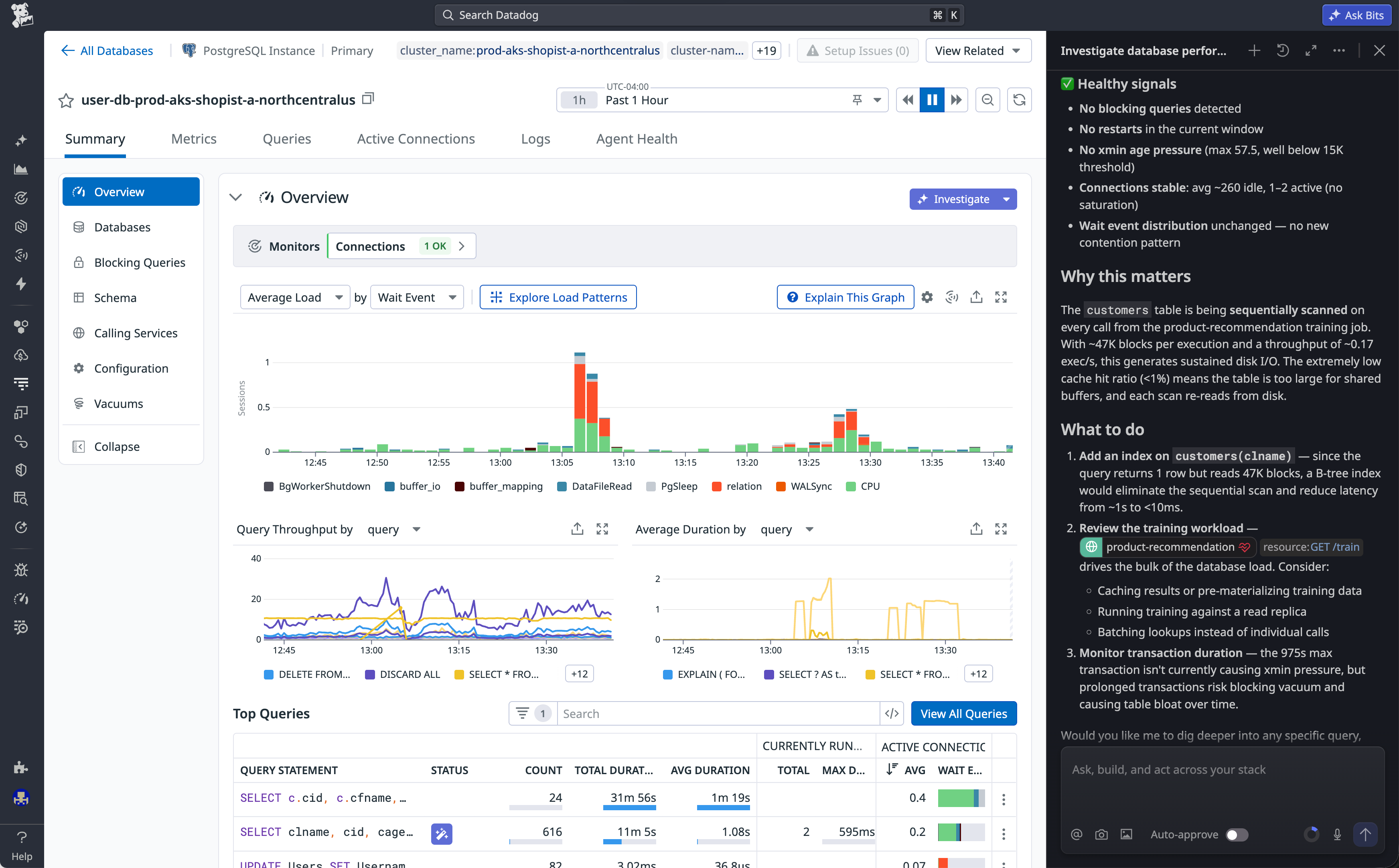Step forward in the time range

click(956, 100)
